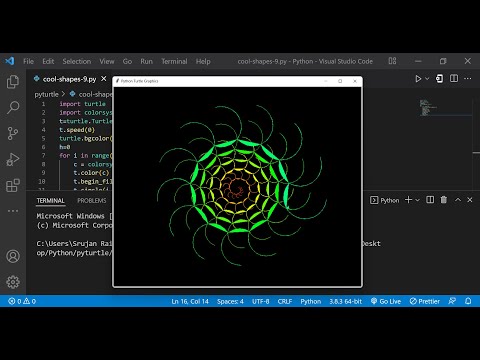Click Prettier status bar item
This screenshot has height=360, width=480.
[425, 301]
